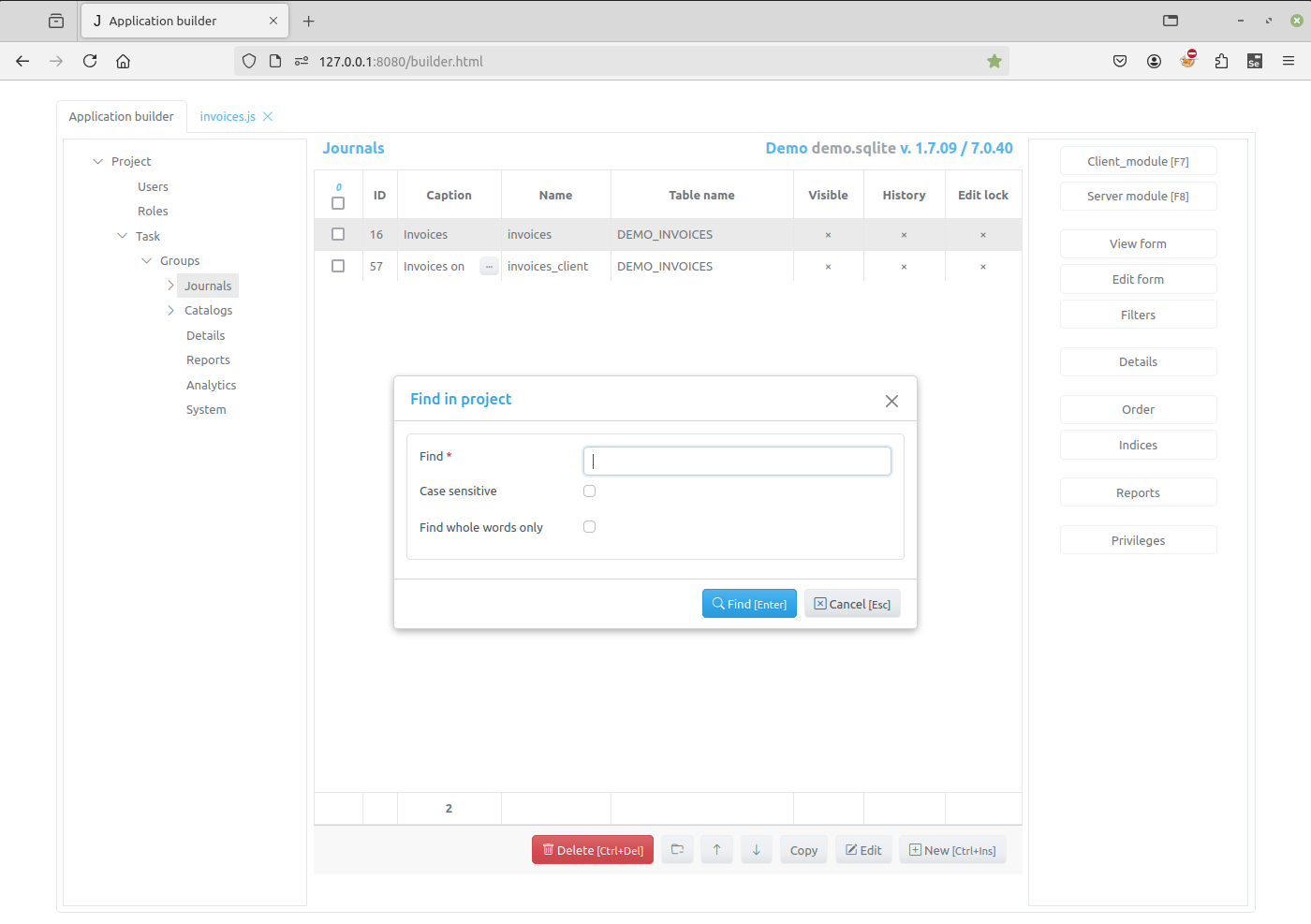Open the Pocket save icon
The image size is (1311, 924).
(1120, 61)
